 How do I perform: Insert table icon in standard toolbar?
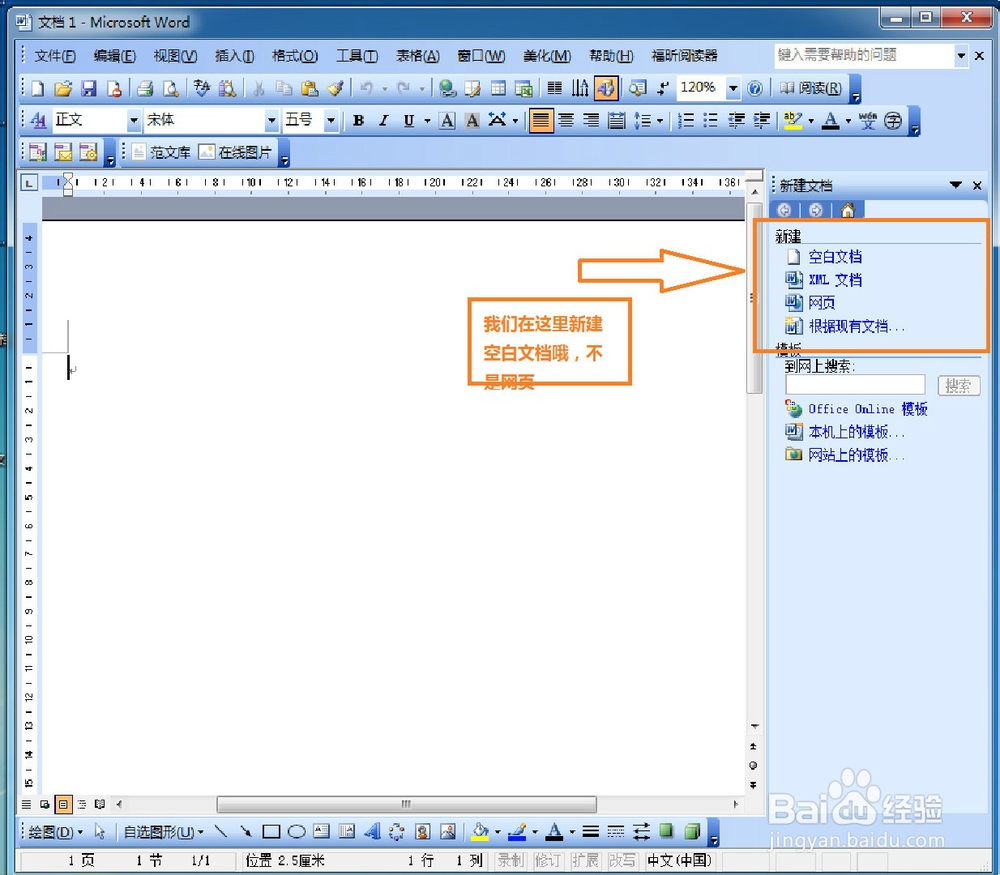click(x=498, y=88)
